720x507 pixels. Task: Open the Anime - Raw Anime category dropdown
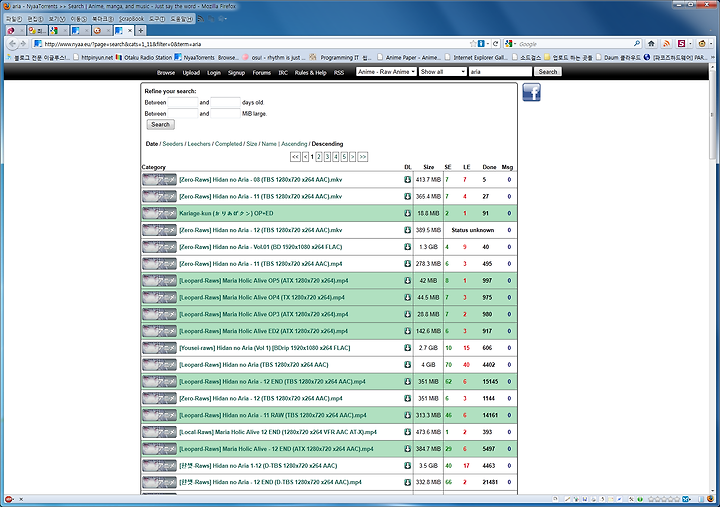386,72
